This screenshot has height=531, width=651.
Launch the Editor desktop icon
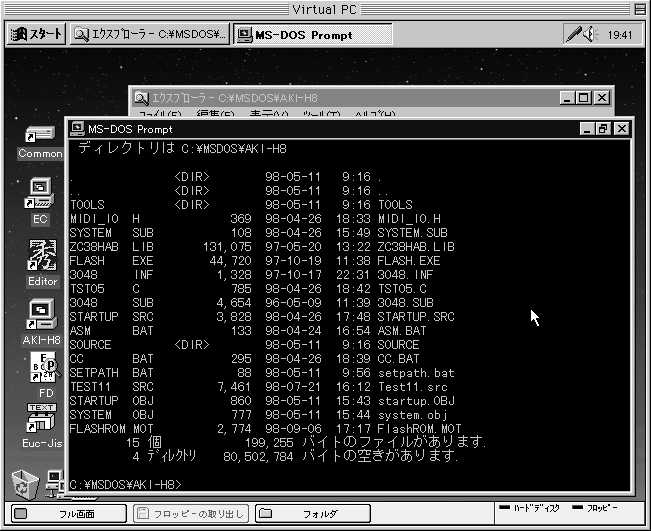pyautogui.click(x=42, y=255)
